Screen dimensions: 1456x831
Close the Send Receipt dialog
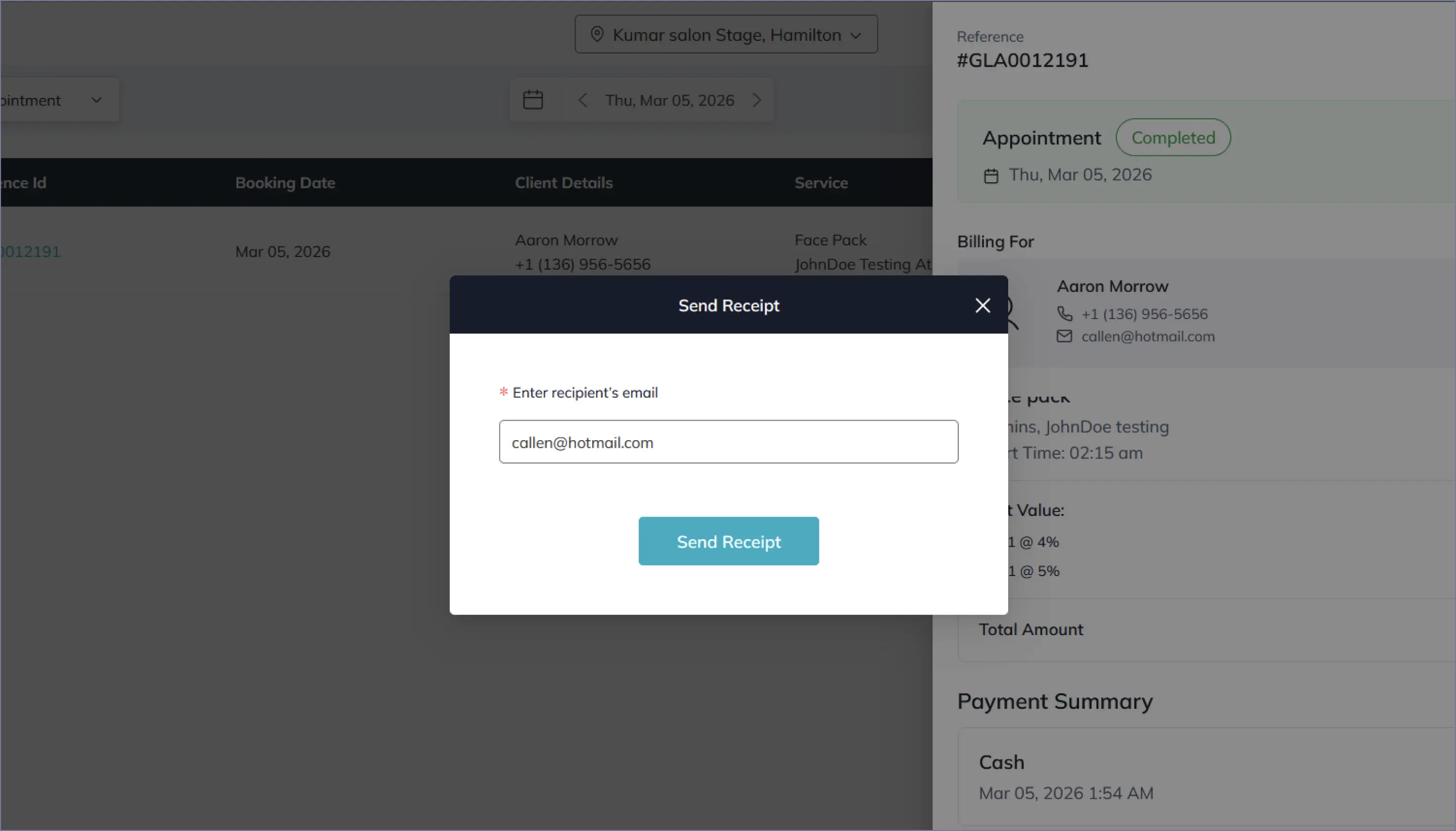(982, 305)
